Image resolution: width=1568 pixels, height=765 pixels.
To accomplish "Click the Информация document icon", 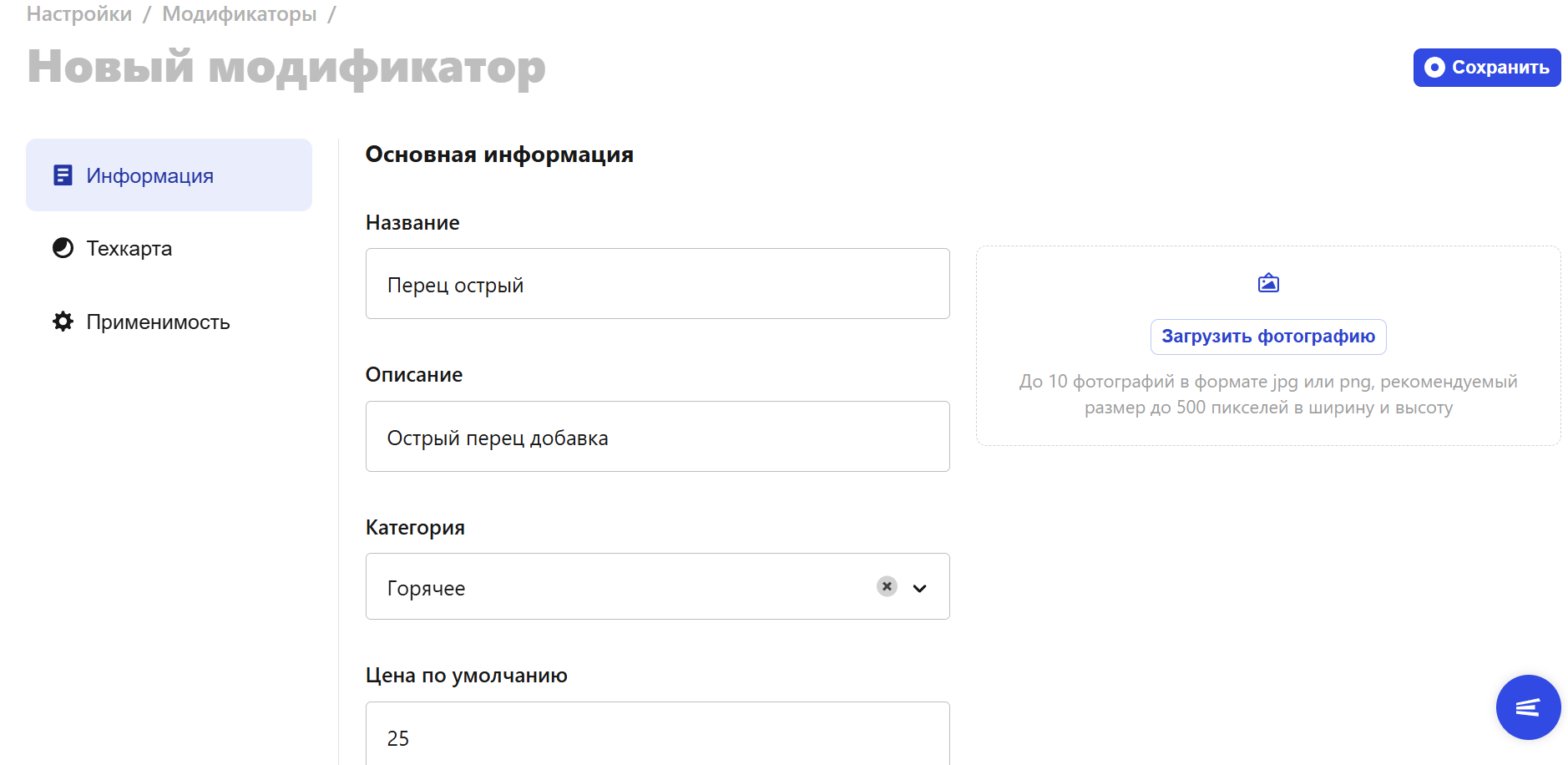I will (63, 175).
